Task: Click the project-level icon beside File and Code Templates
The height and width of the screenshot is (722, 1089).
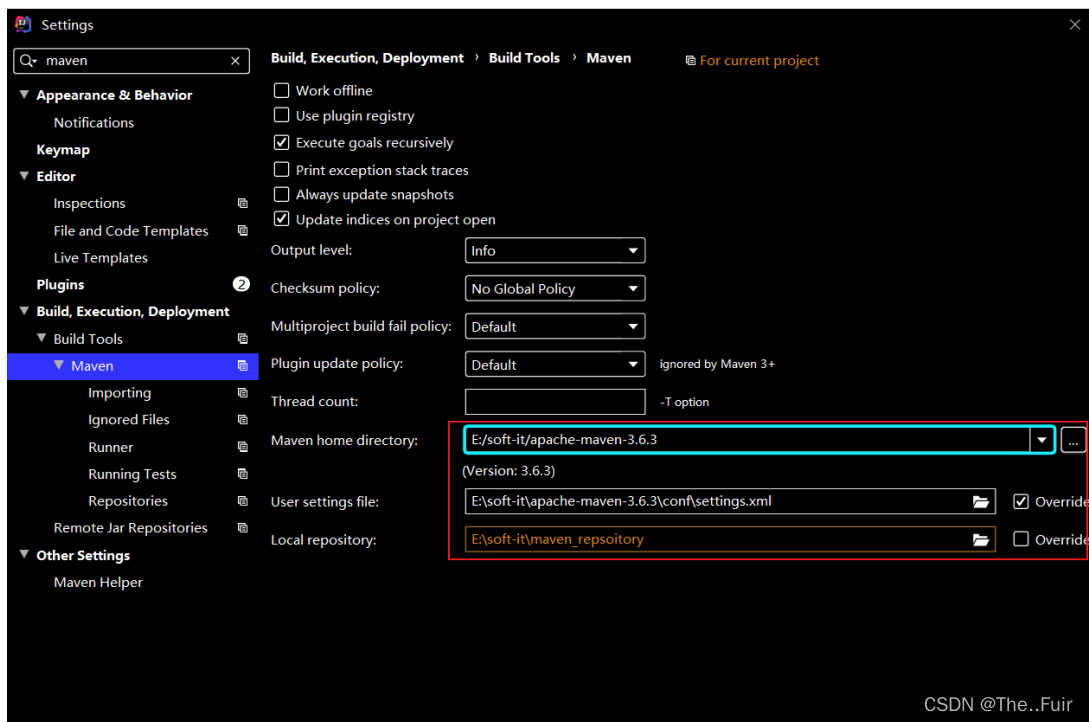Action: coord(242,230)
